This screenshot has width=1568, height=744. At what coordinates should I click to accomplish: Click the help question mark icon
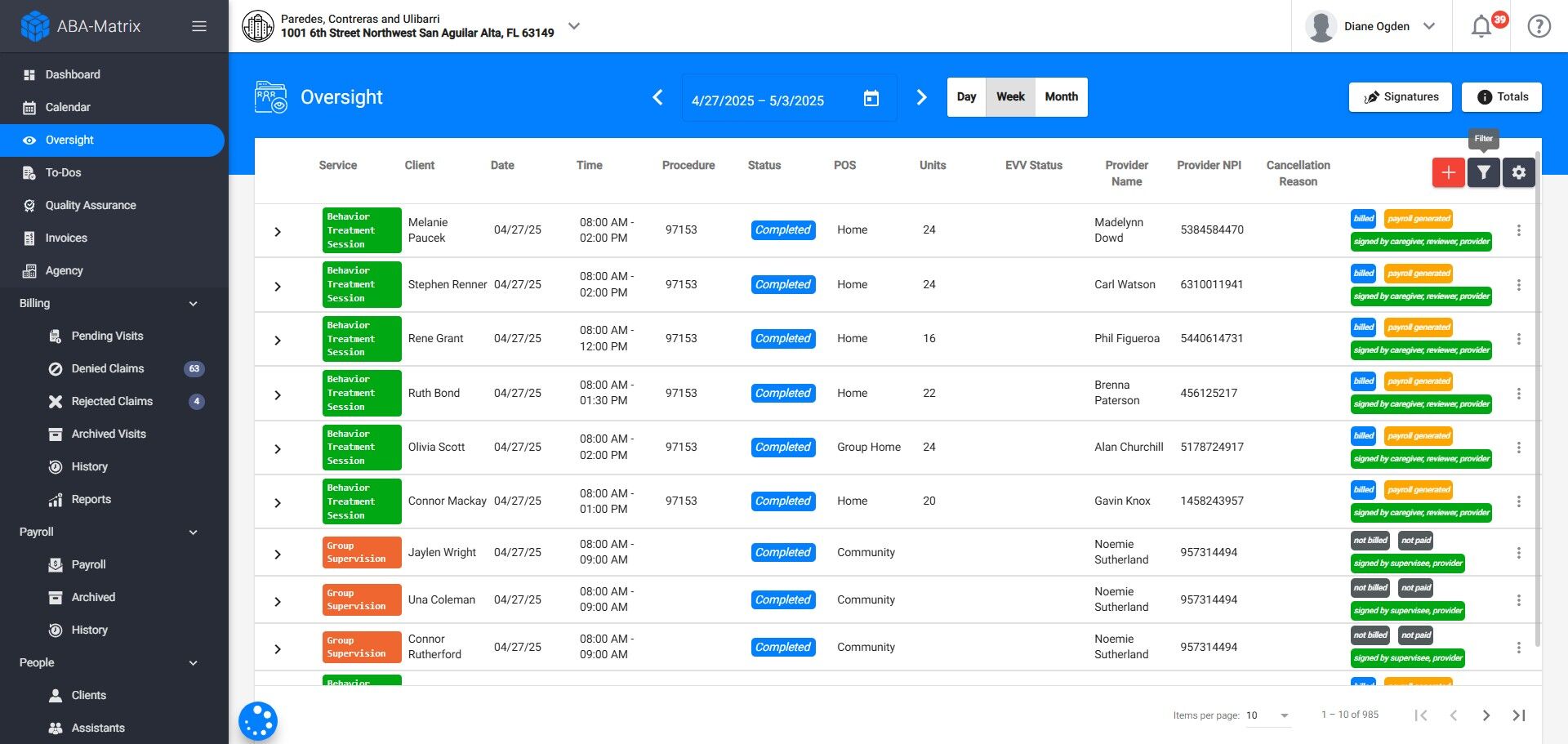coord(1539,27)
